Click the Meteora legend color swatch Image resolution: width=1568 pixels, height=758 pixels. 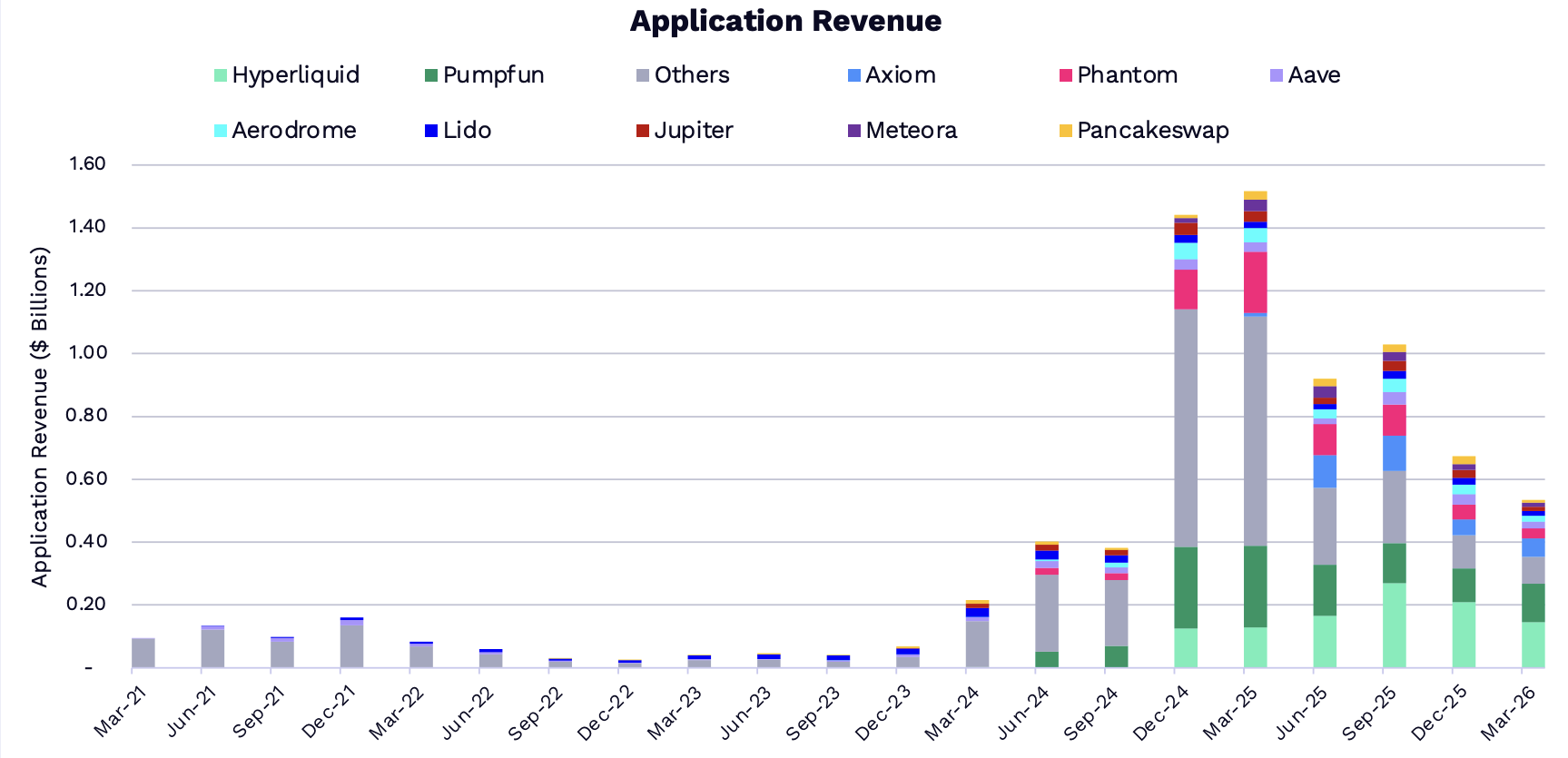coord(854,131)
